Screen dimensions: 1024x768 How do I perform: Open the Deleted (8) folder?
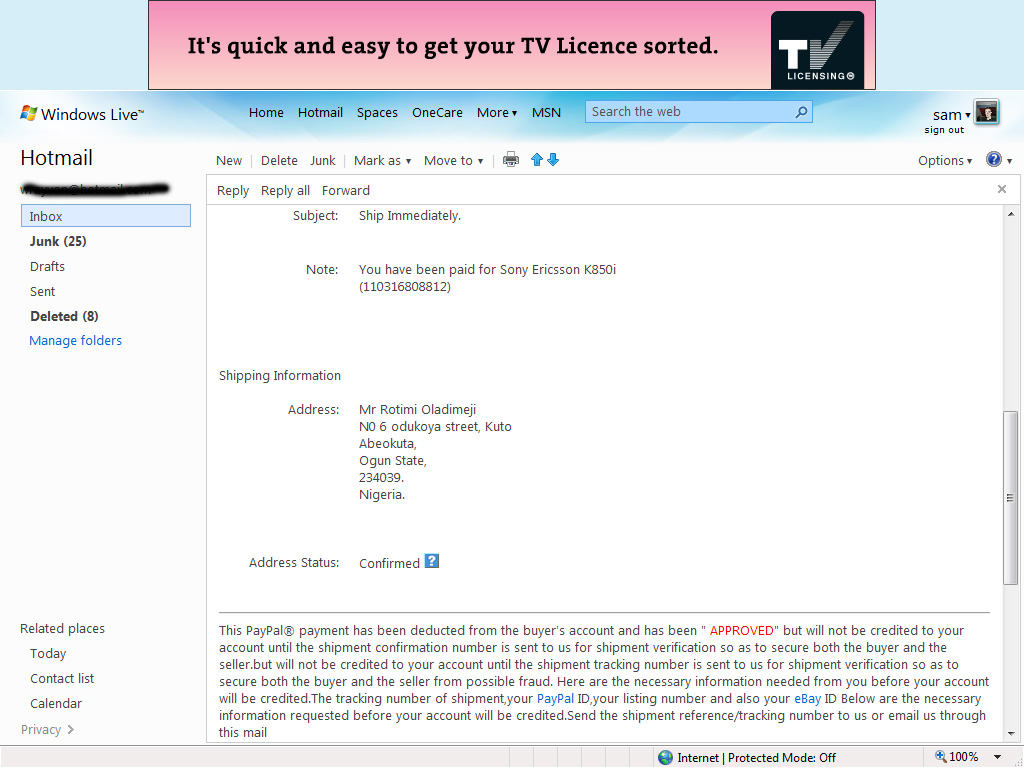click(64, 316)
